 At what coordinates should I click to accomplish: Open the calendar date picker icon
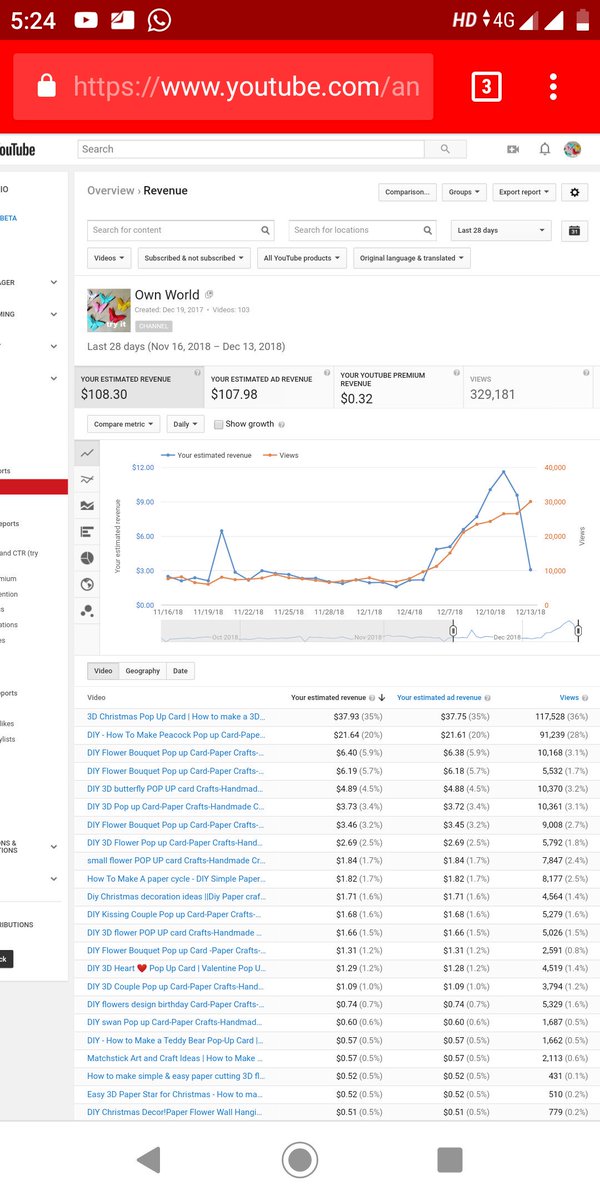574,230
